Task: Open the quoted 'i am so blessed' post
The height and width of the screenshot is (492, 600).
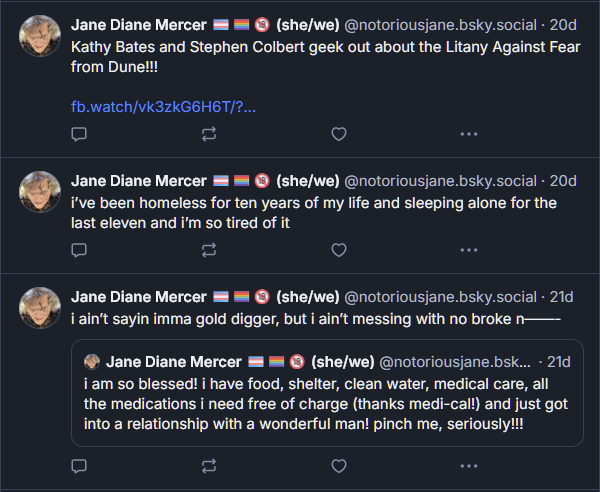Action: click(327, 404)
